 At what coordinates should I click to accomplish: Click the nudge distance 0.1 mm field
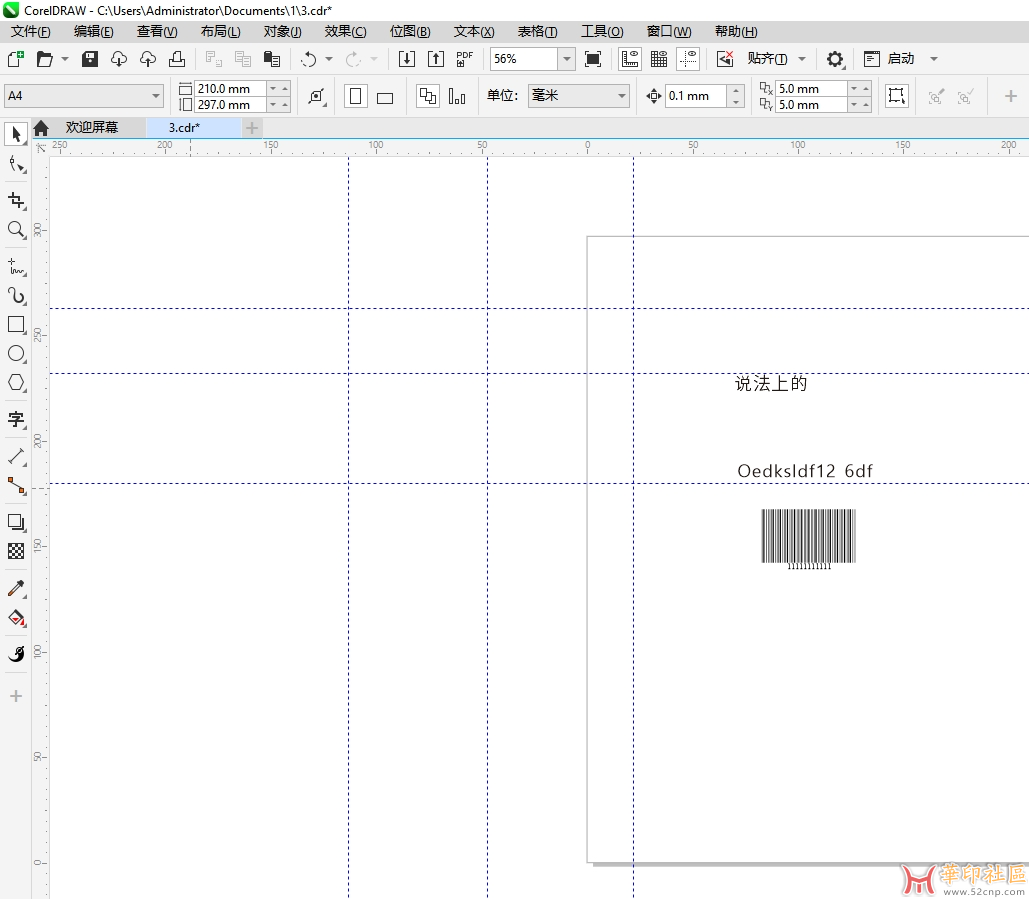(696, 96)
